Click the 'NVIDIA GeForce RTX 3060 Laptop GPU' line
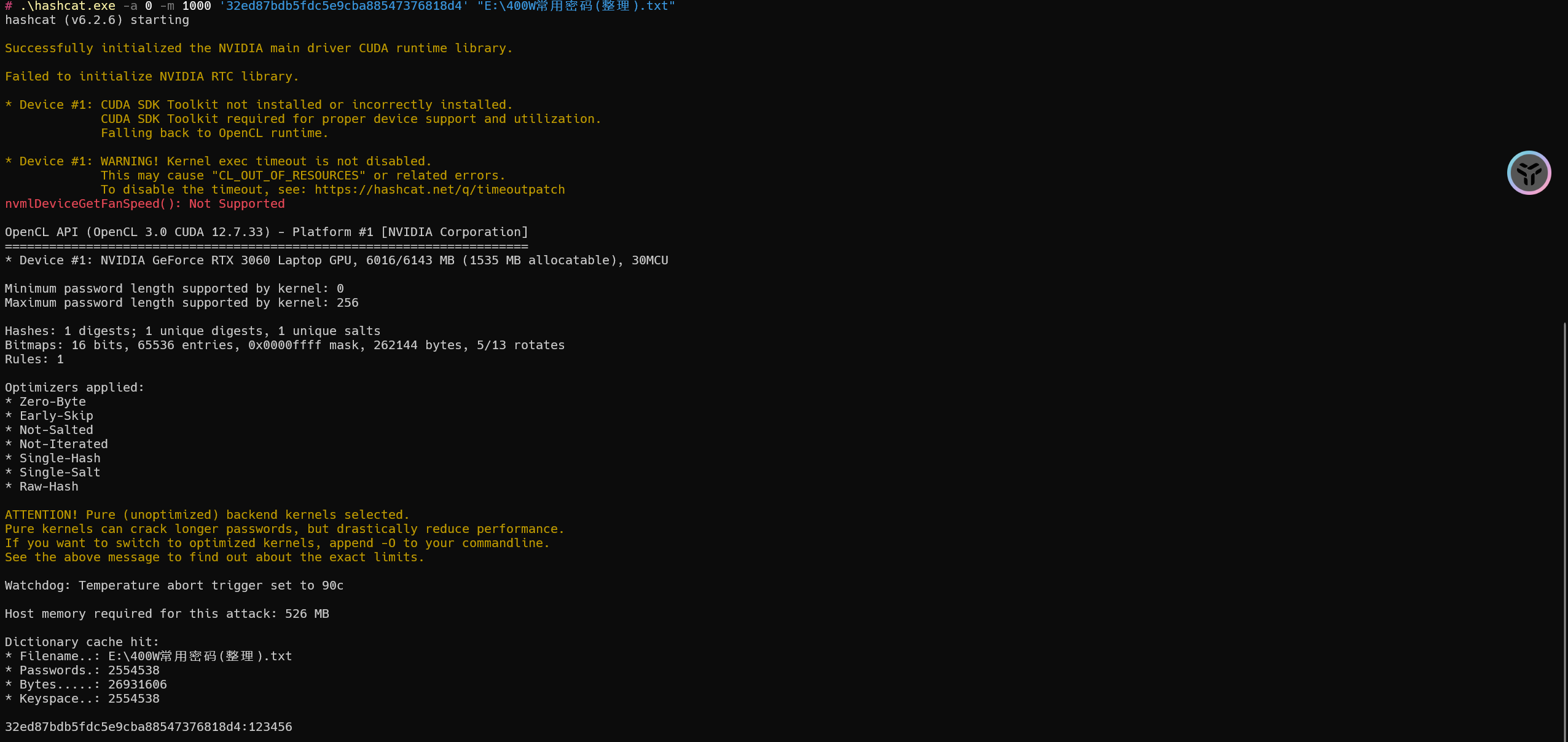Viewport: 1568px width, 742px height. pyautogui.click(x=337, y=260)
